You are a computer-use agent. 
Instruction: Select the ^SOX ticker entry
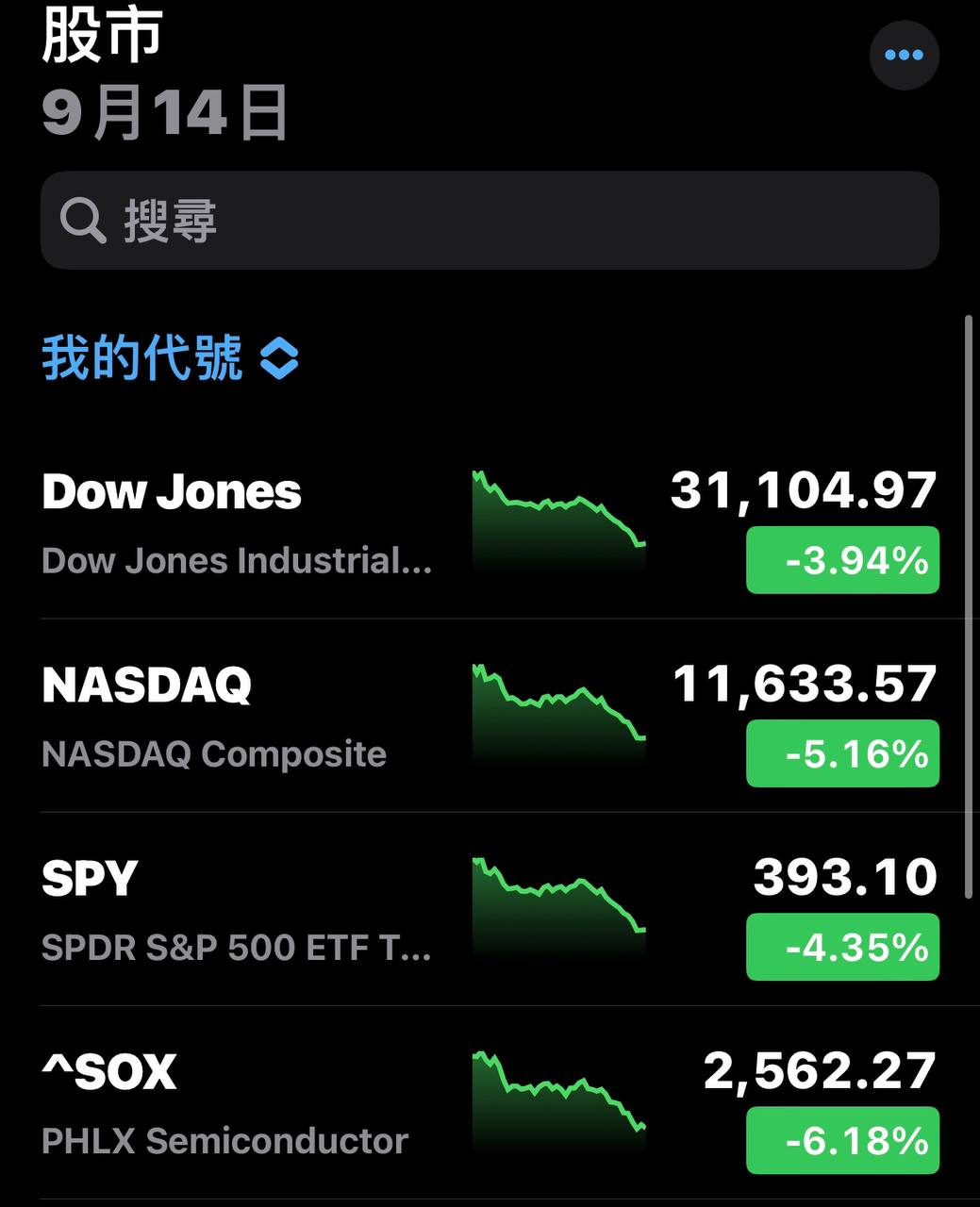pos(490,1103)
